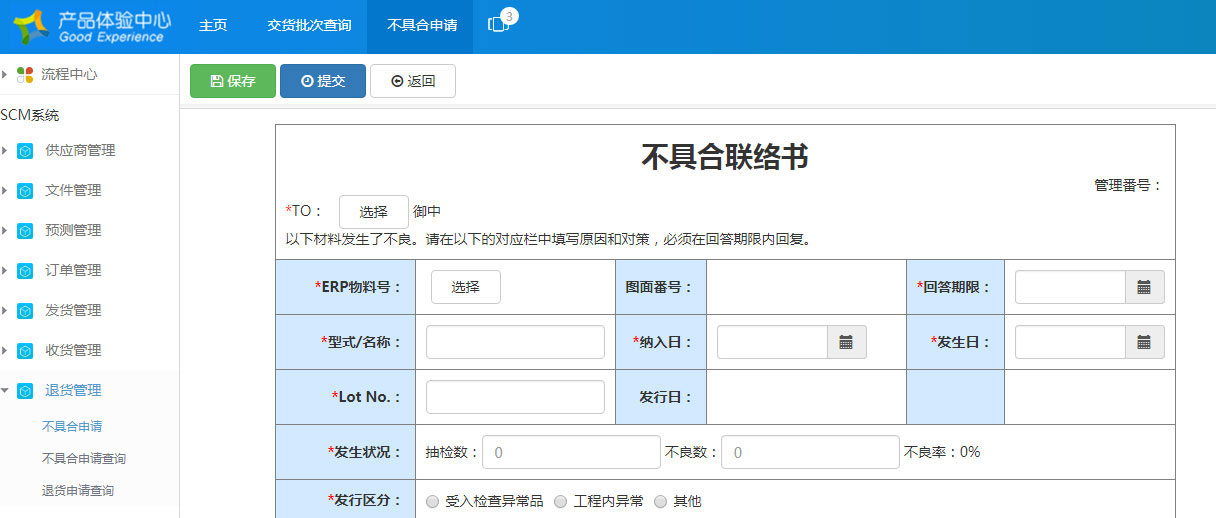Click 选择 button next to TO
This screenshot has width=1216, height=518.
pos(374,212)
